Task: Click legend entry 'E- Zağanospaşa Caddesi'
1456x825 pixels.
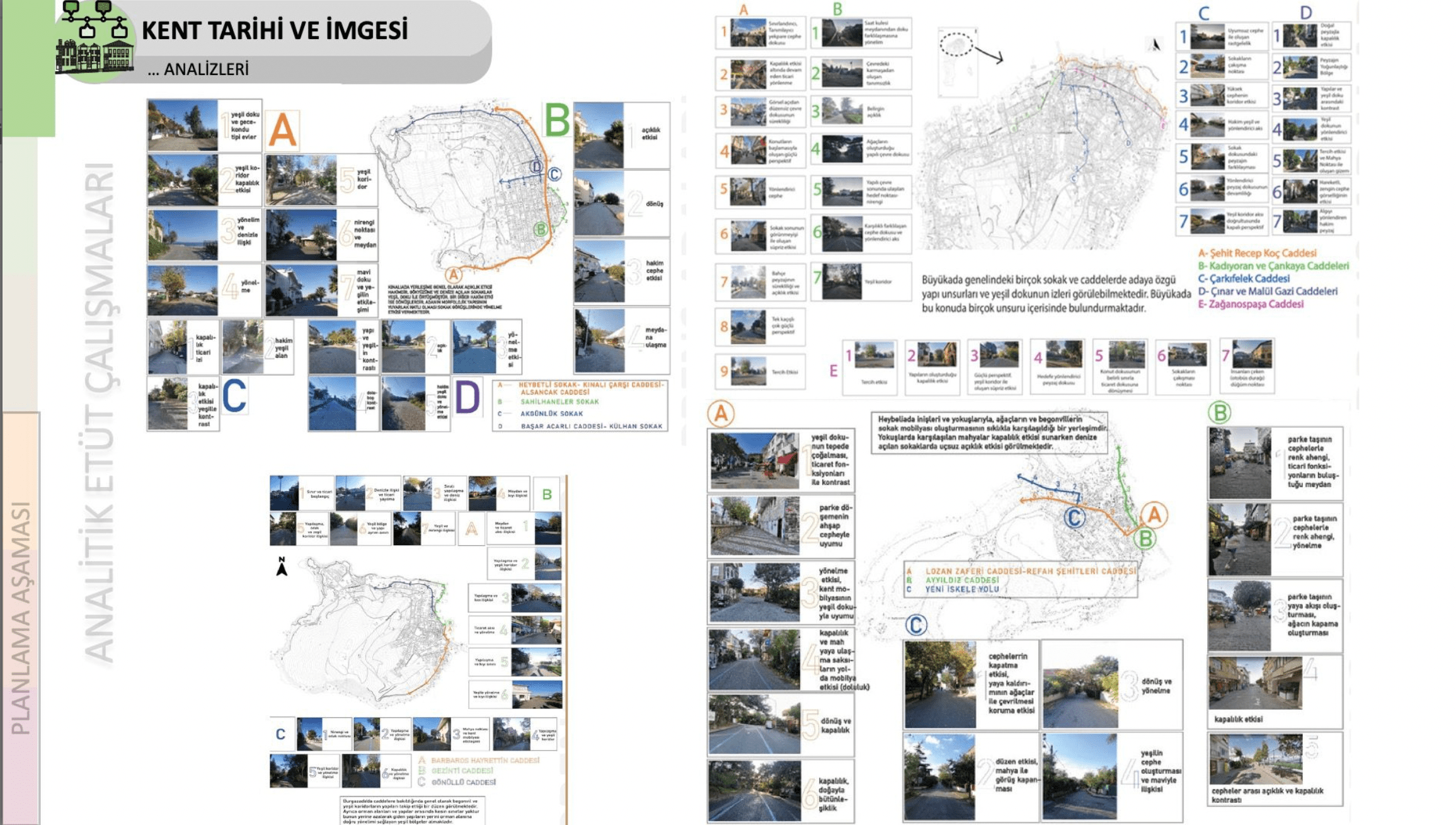Action: point(1251,304)
